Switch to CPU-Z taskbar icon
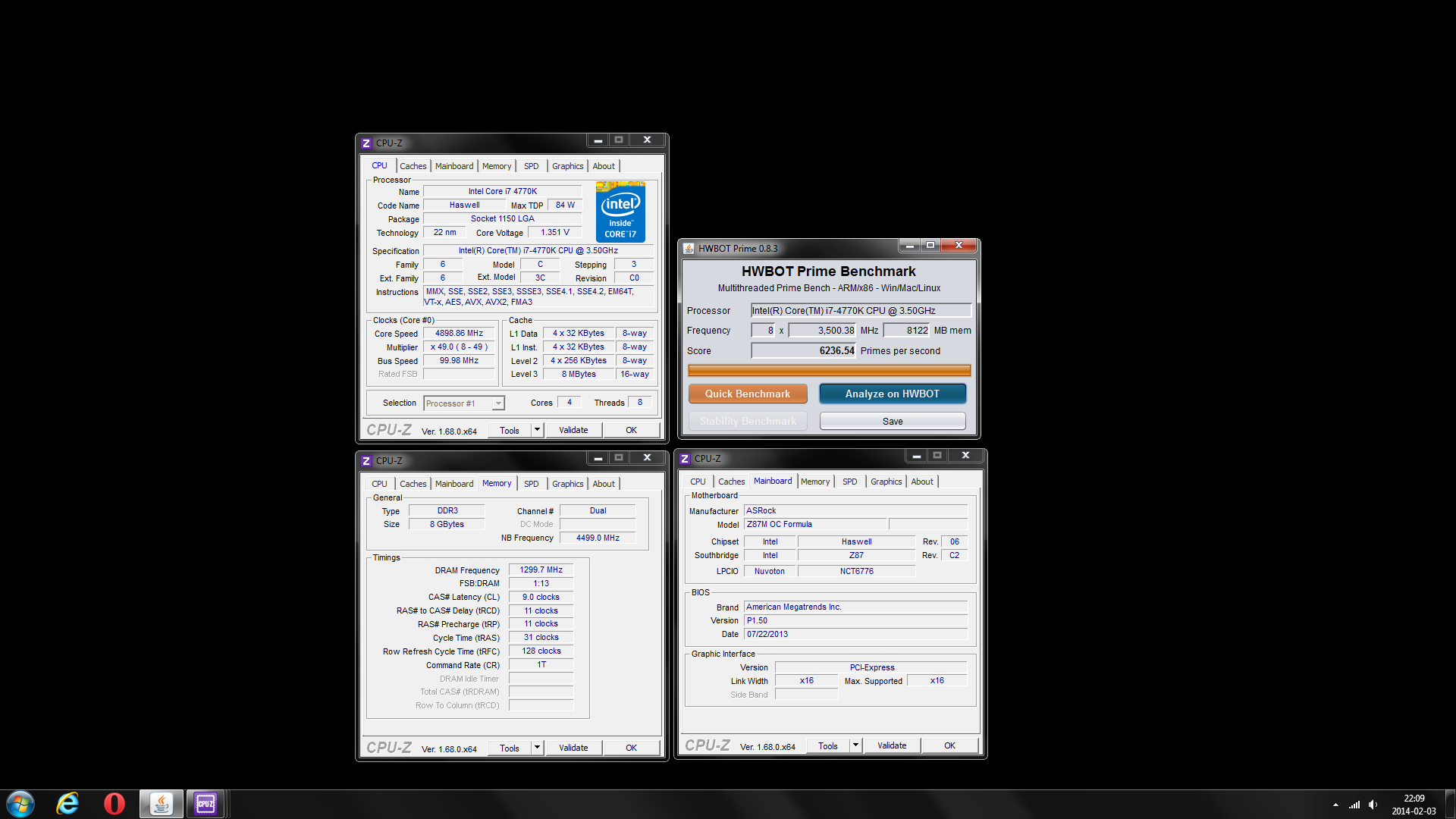Screen dimensions: 1456x819 pyautogui.click(x=206, y=804)
